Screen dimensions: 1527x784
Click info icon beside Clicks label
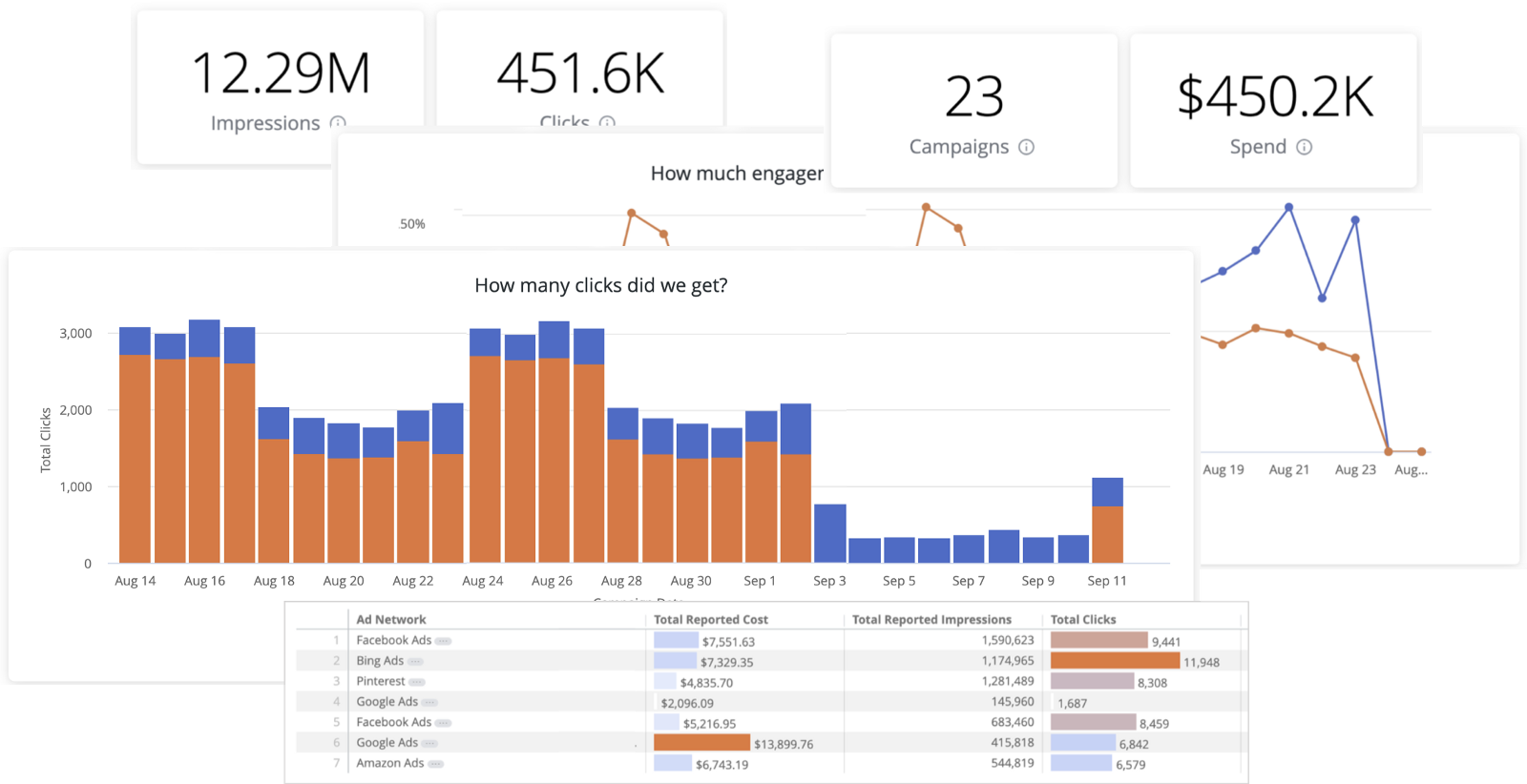point(607,122)
